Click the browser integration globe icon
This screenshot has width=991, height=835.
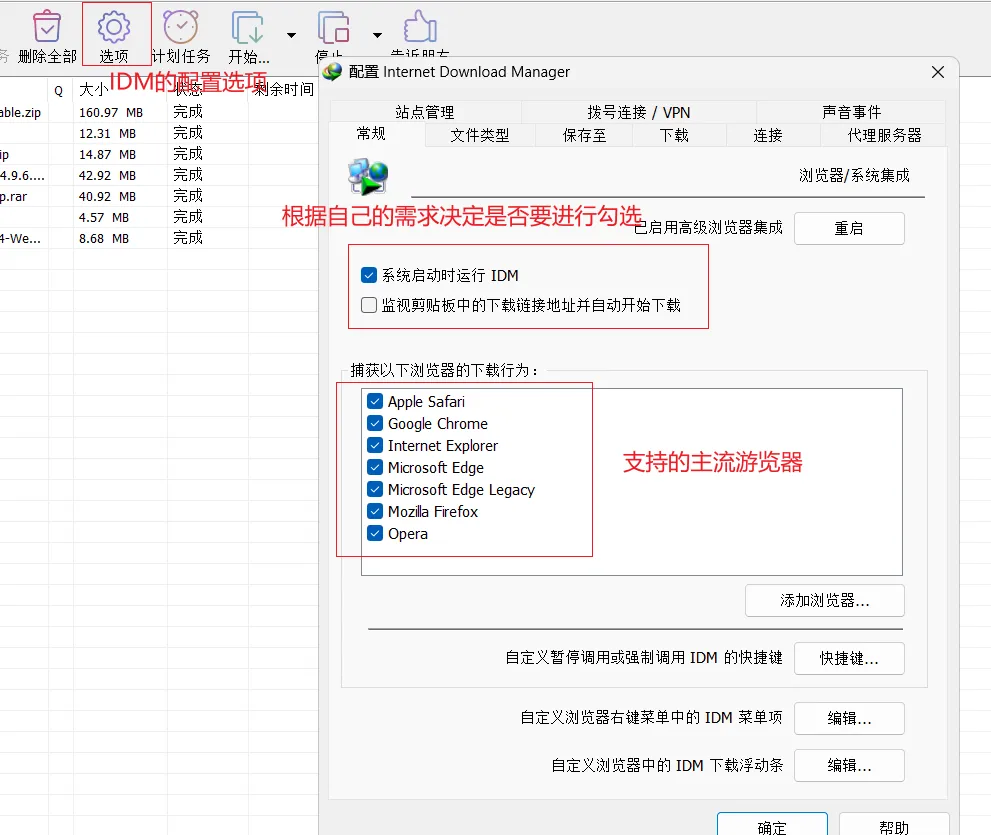click(x=368, y=176)
